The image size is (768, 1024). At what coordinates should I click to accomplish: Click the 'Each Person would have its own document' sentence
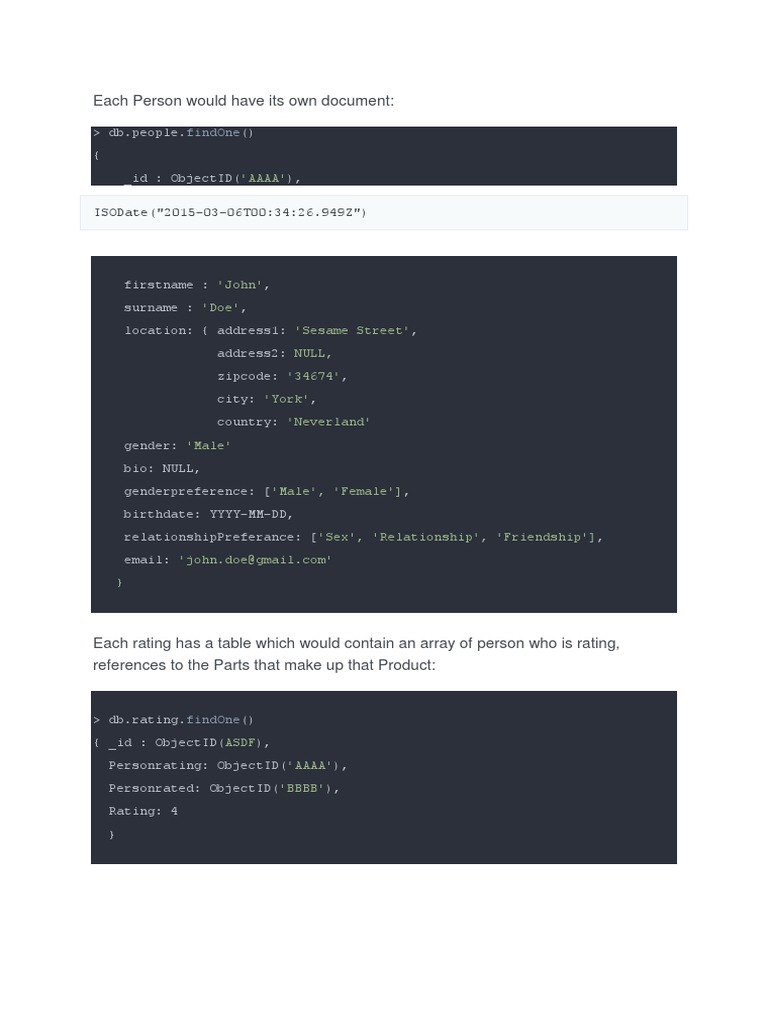point(243,101)
